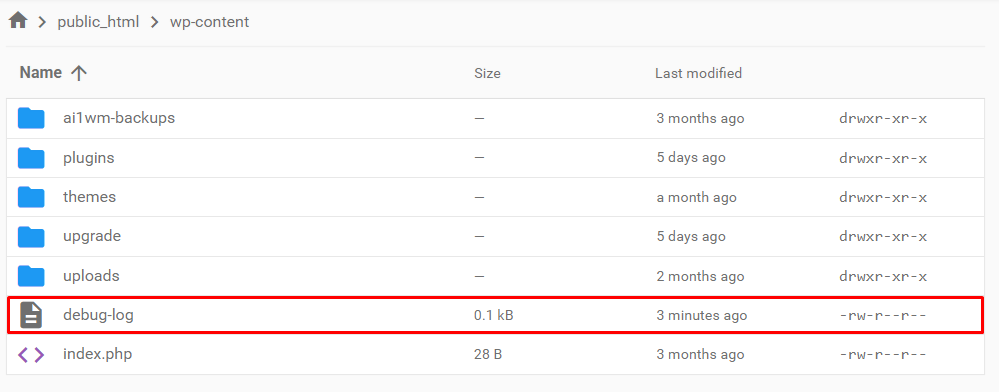Viewport: 999px width, 392px height.
Task: Open the themes folder icon
Action: [x=31, y=197]
